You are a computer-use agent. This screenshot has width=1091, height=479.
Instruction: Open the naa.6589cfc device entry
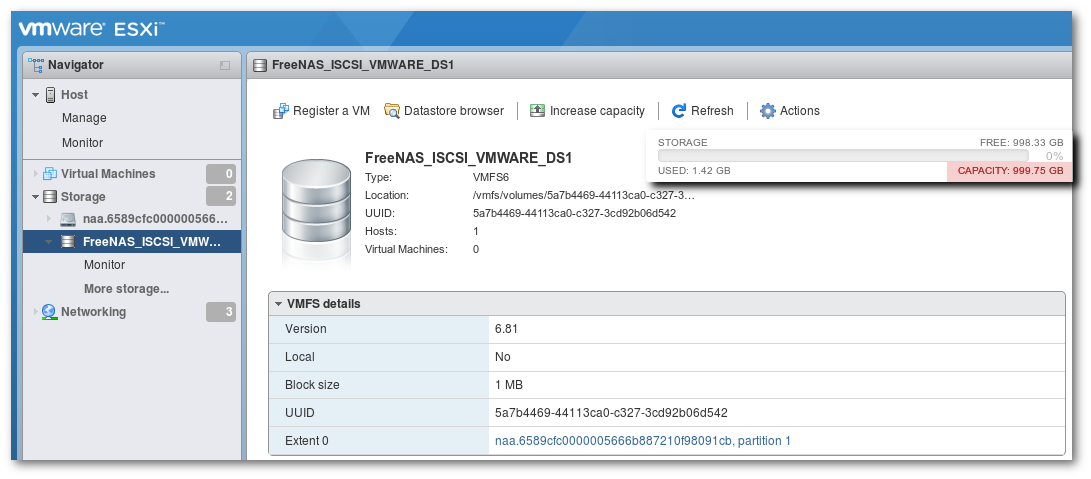154,218
